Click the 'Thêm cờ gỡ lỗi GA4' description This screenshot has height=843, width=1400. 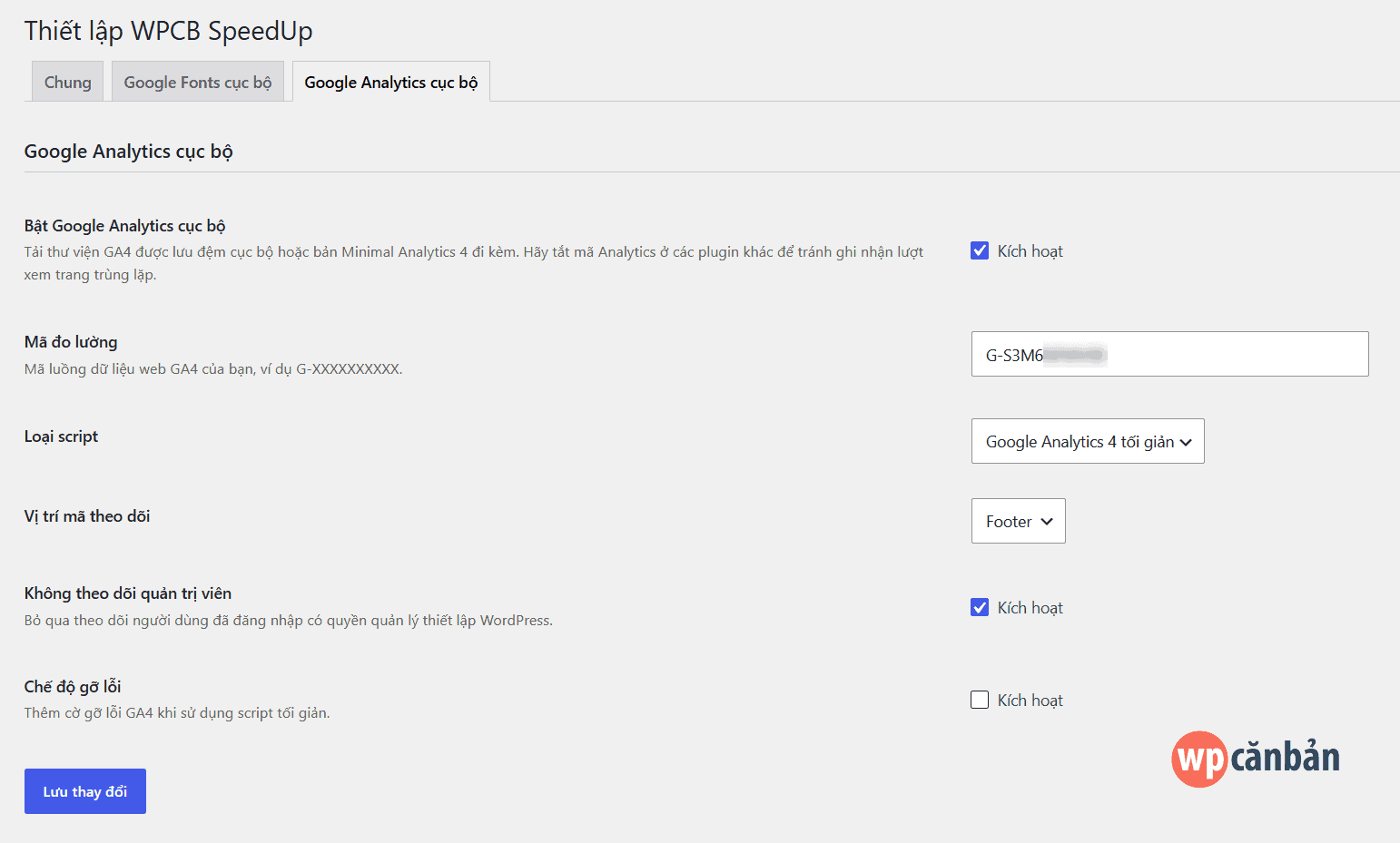(x=177, y=713)
